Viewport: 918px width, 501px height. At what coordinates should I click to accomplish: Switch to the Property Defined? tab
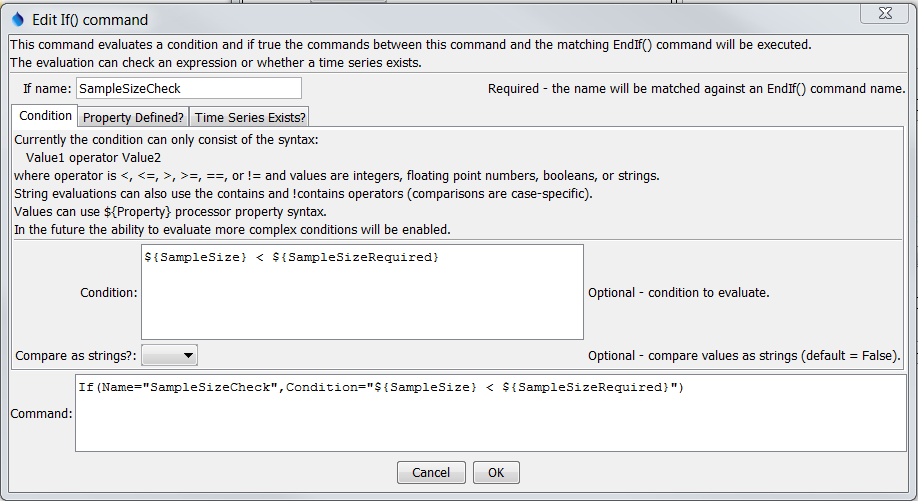(132, 118)
